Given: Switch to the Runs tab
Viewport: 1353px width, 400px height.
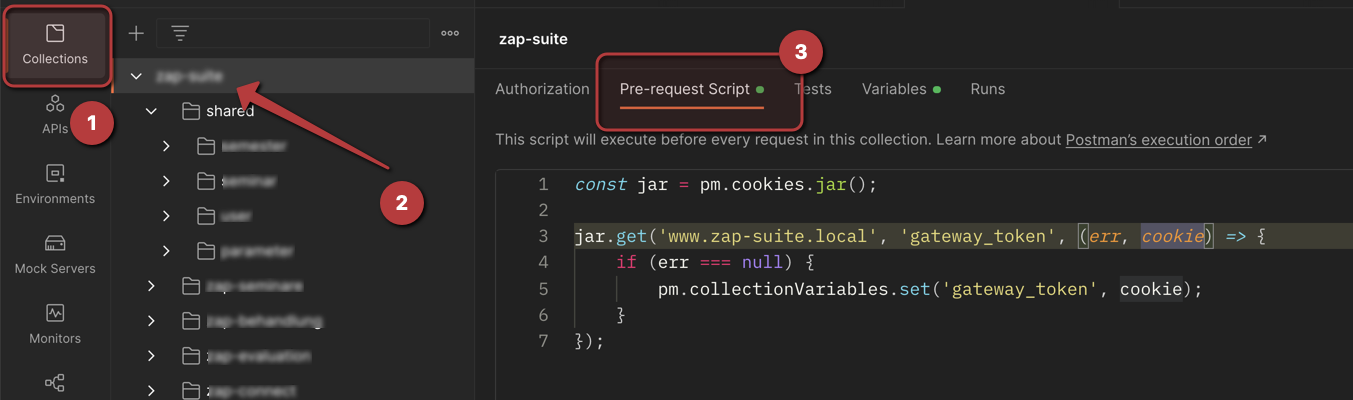Looking at the screenshot, I should [987, 89].
